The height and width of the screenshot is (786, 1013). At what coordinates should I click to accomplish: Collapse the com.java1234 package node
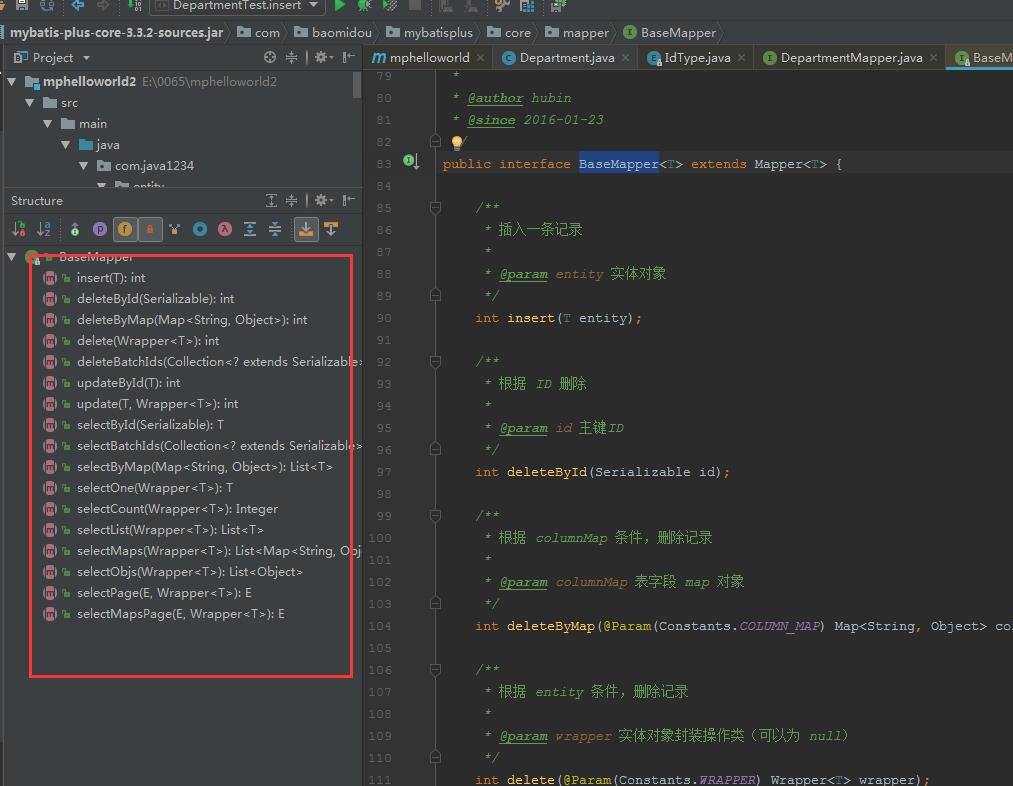[84, 166]
